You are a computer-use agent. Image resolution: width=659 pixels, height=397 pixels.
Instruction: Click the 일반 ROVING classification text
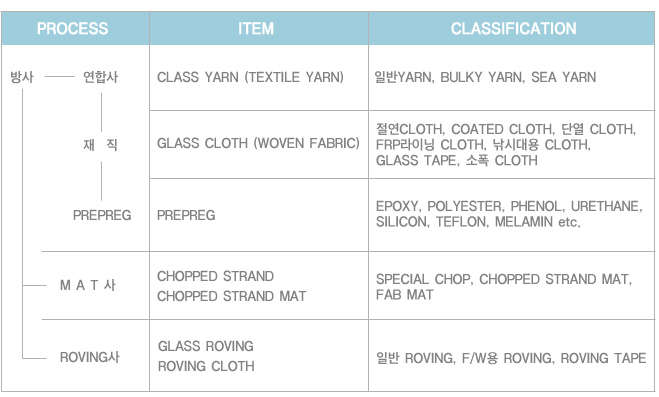pyautogui.click(x=414, y=358)
